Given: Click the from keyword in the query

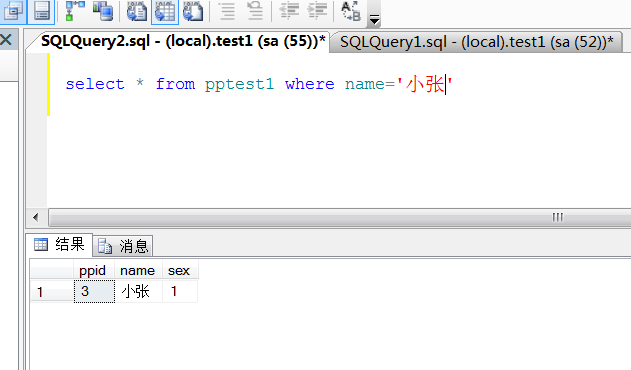Looking at the screenshot, I should click(175, 84).
